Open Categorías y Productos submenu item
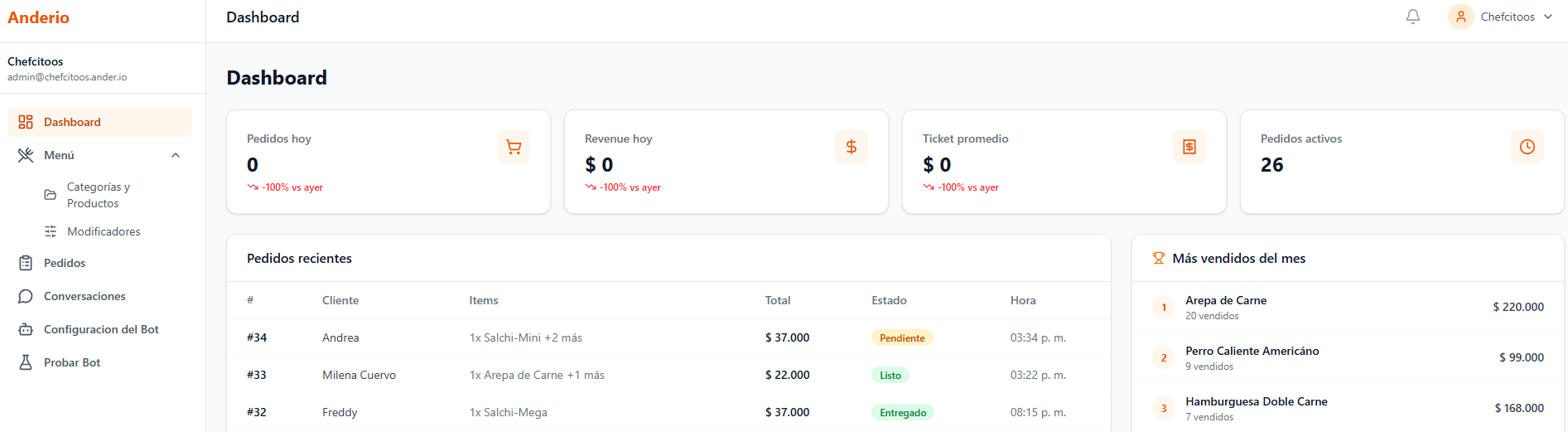Image resolution: width=1568 pixels, height=432 pixels. coord(98,195)
